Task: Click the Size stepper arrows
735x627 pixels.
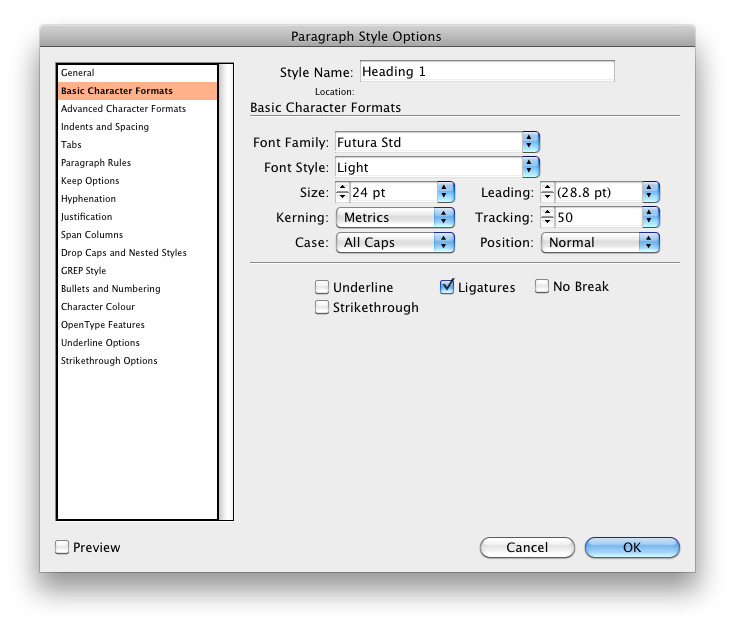Action: tap(342, 192)
